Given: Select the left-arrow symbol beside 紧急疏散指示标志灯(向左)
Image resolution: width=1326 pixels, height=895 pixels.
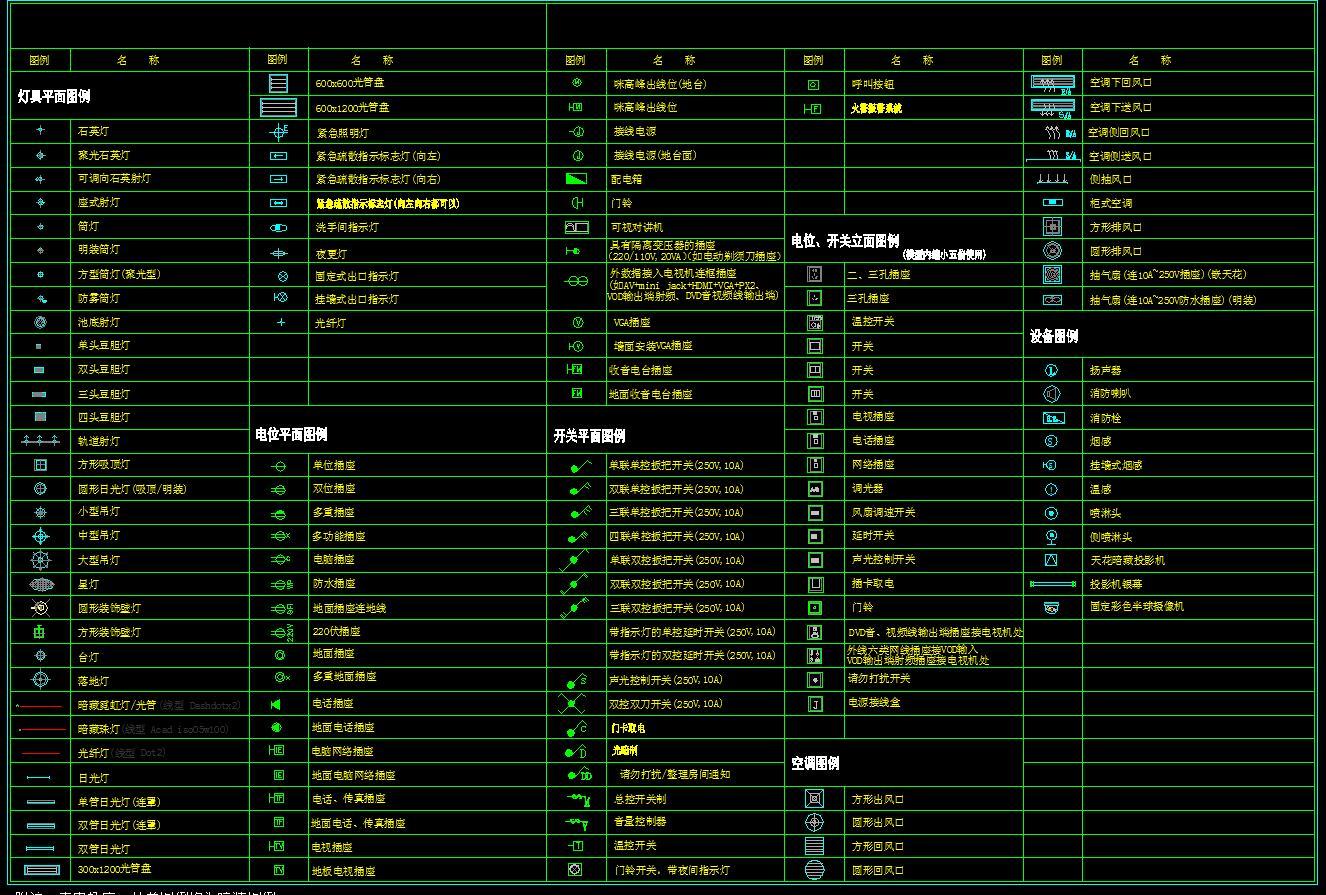Looking at the screenshot, I should (x=279, y=156).
